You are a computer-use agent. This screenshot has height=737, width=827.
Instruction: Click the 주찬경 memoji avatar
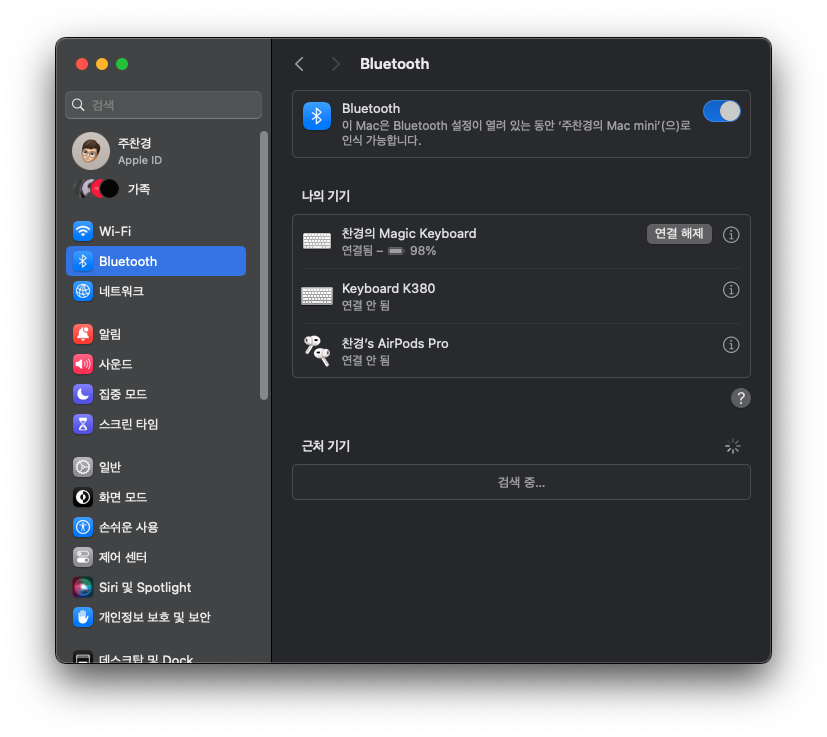[x=91, y=151]
